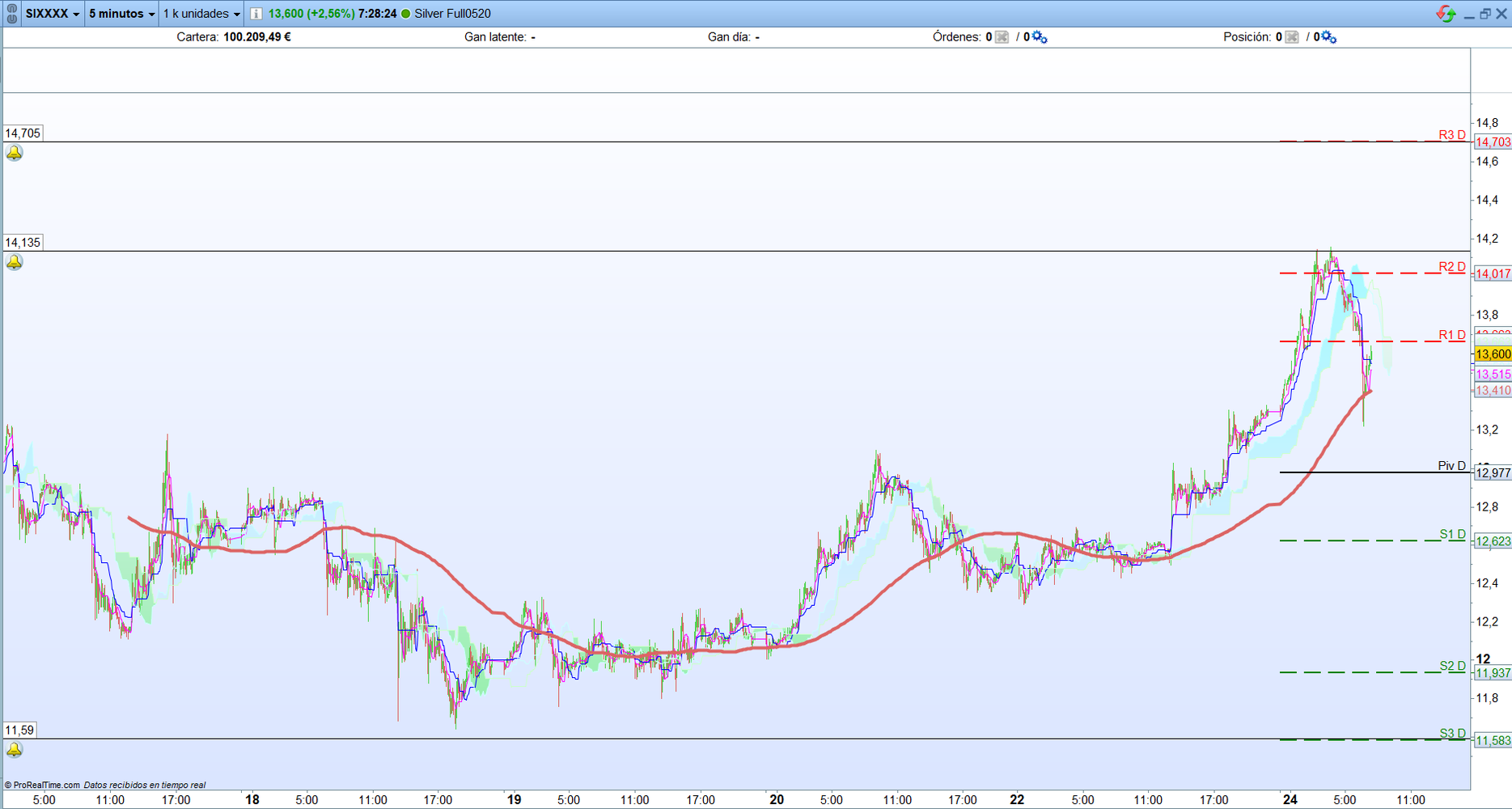
Task: Open the SIXXXX instrument dropdown
Action: click(53, 14)
